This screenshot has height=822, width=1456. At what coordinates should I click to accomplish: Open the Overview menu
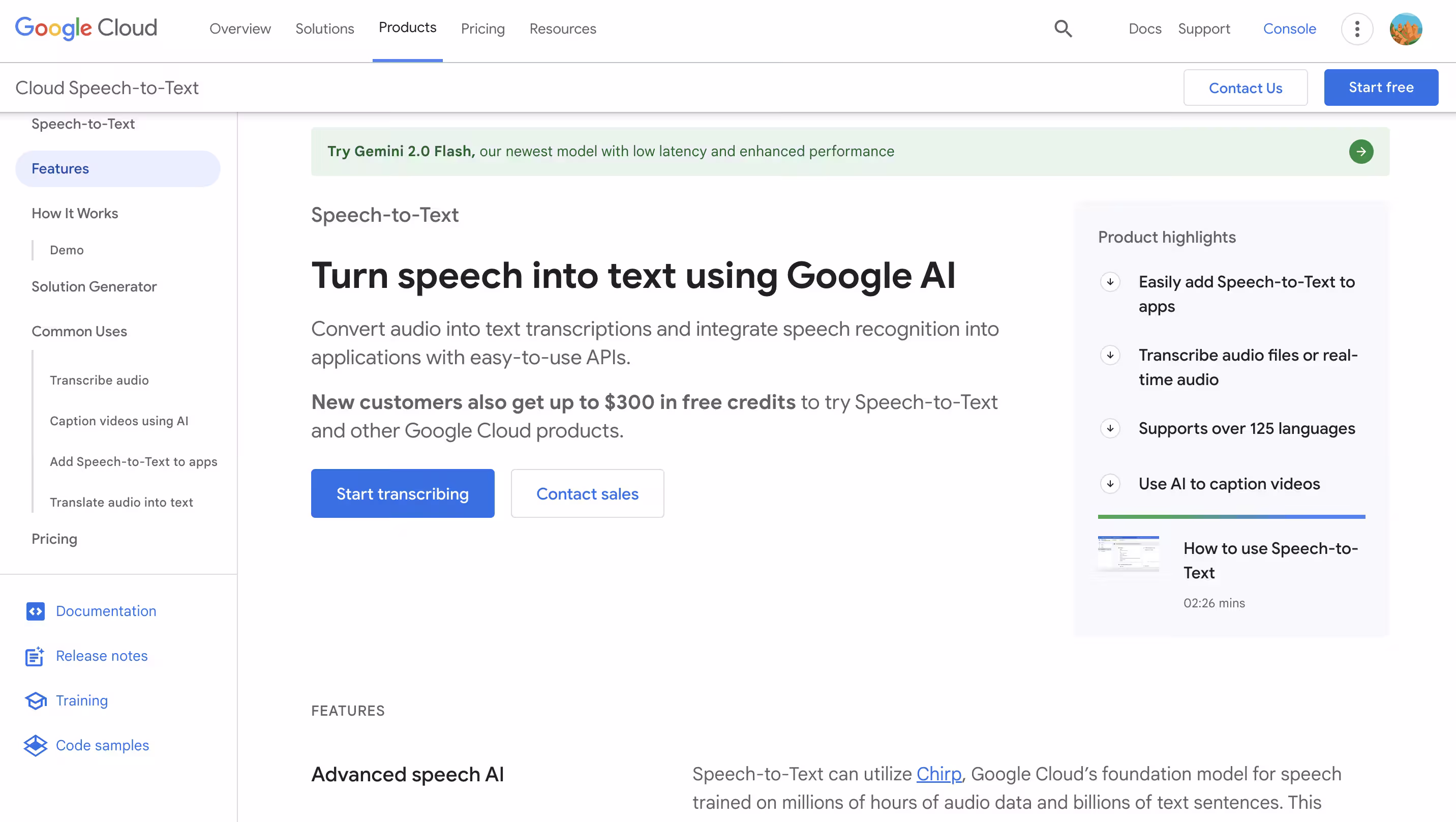pyautogui.click(x=240, y=29)
